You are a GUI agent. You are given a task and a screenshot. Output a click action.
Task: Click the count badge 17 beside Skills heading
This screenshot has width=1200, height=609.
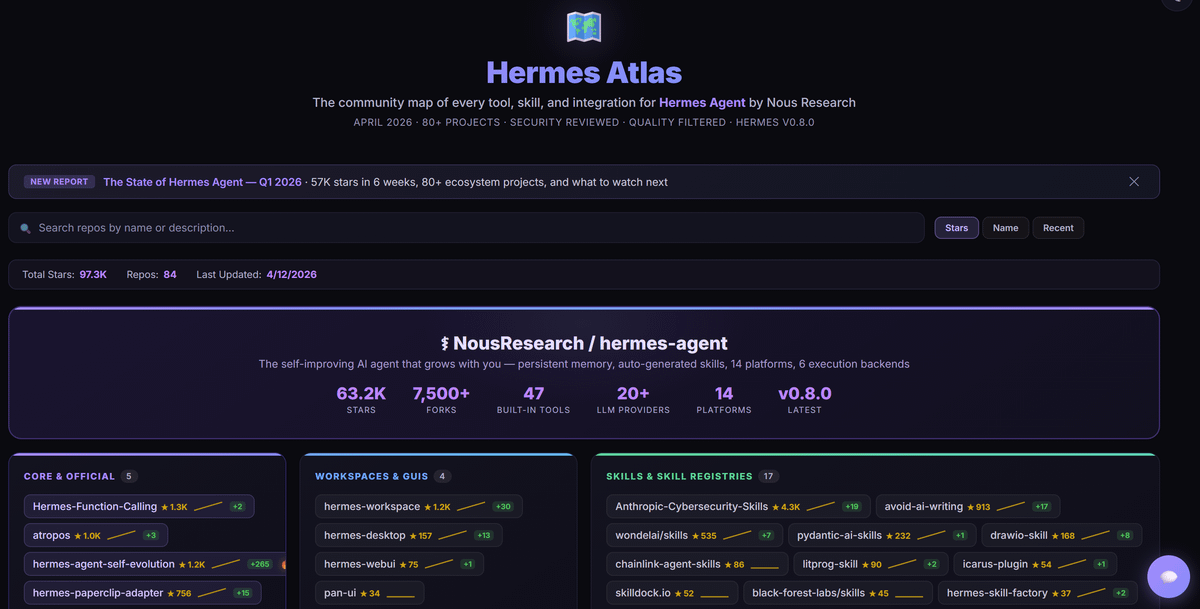click(768, 477)
